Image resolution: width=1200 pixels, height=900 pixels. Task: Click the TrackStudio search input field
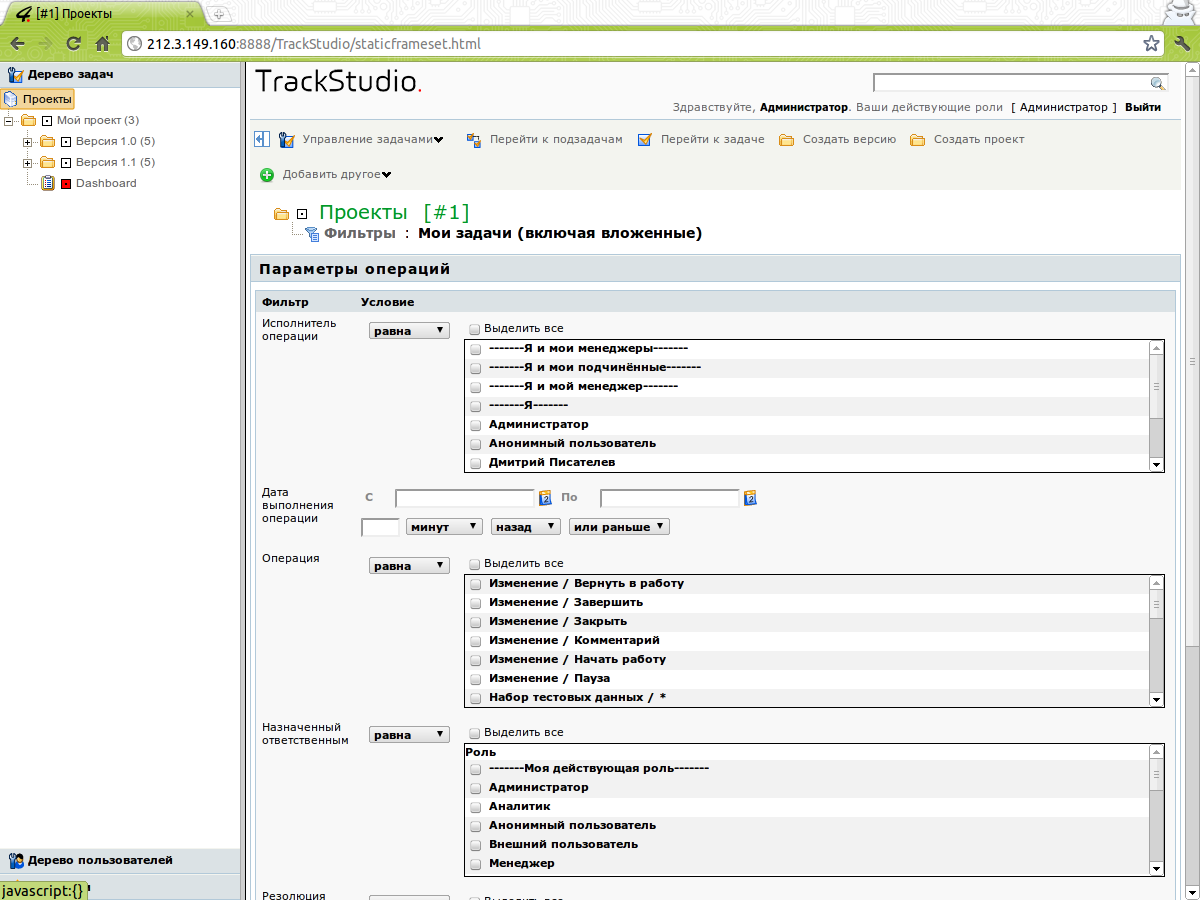point(1012,83)
